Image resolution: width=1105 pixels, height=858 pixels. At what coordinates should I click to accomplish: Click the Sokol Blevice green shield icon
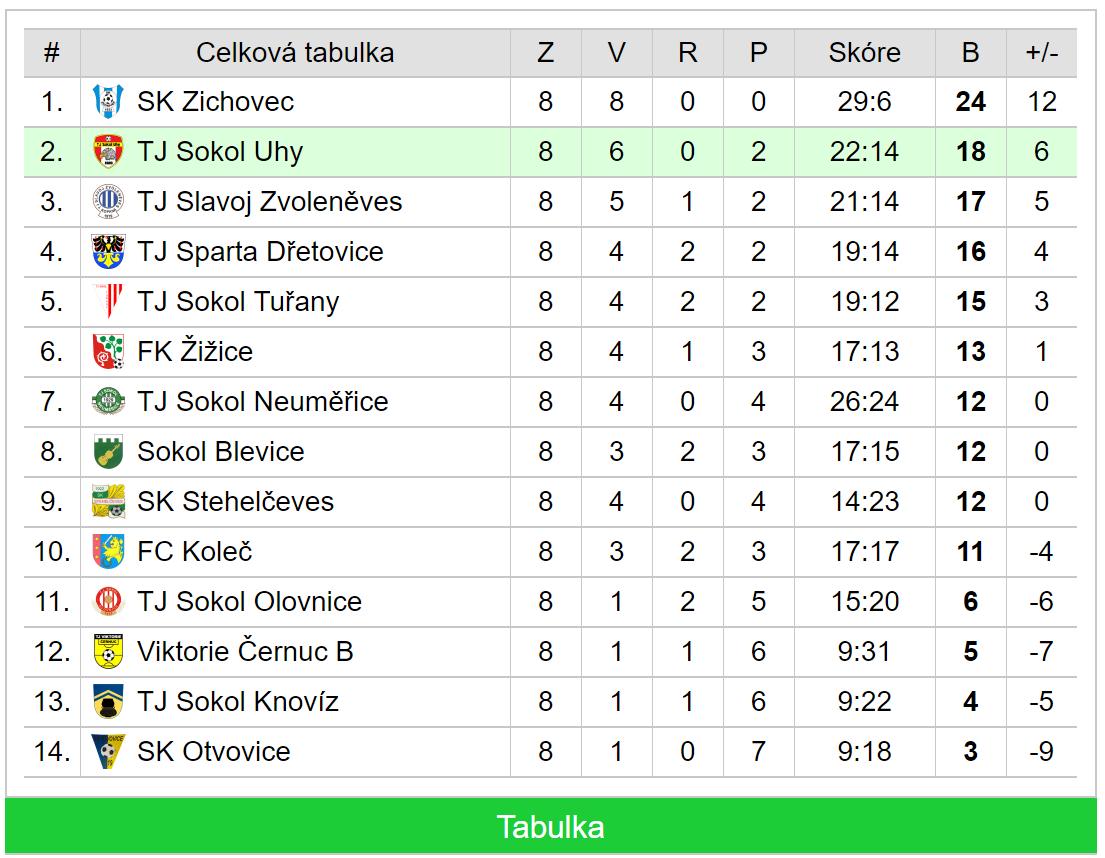pyautogui.click(x=109, y=452)
